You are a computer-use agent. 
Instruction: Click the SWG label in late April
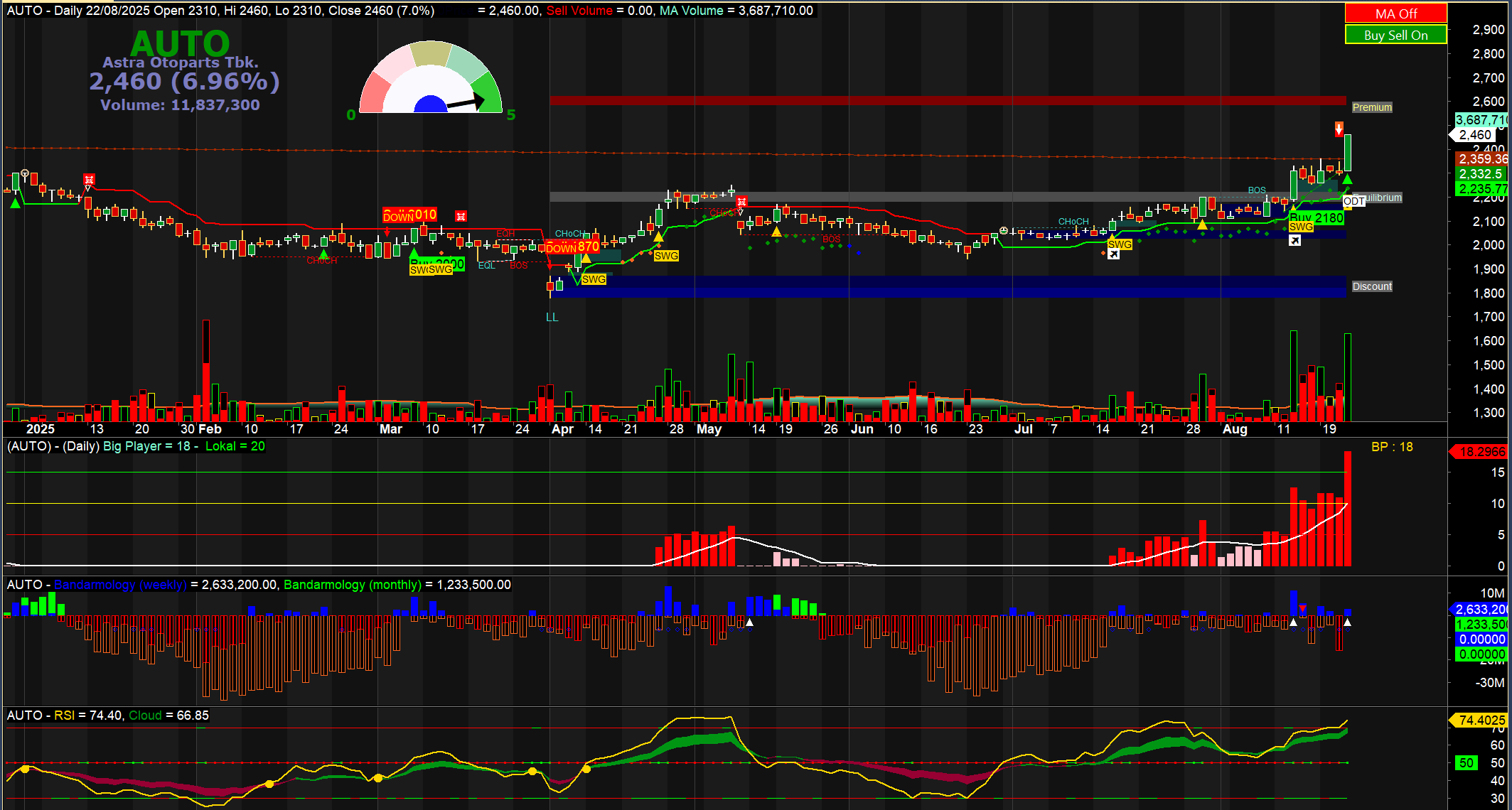point(666,256)
